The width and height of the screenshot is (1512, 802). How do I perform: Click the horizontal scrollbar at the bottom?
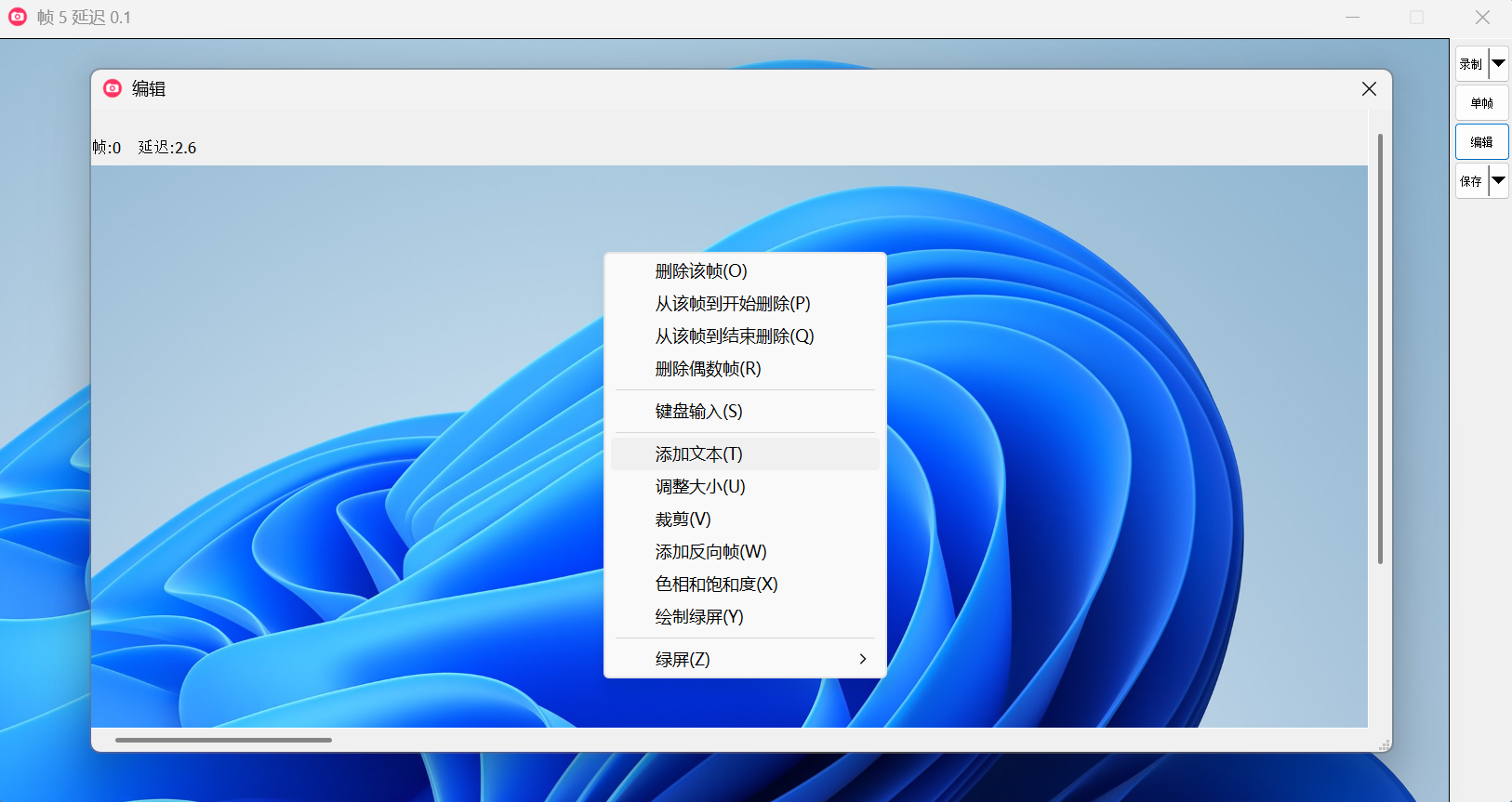click(x=223, y=740)
